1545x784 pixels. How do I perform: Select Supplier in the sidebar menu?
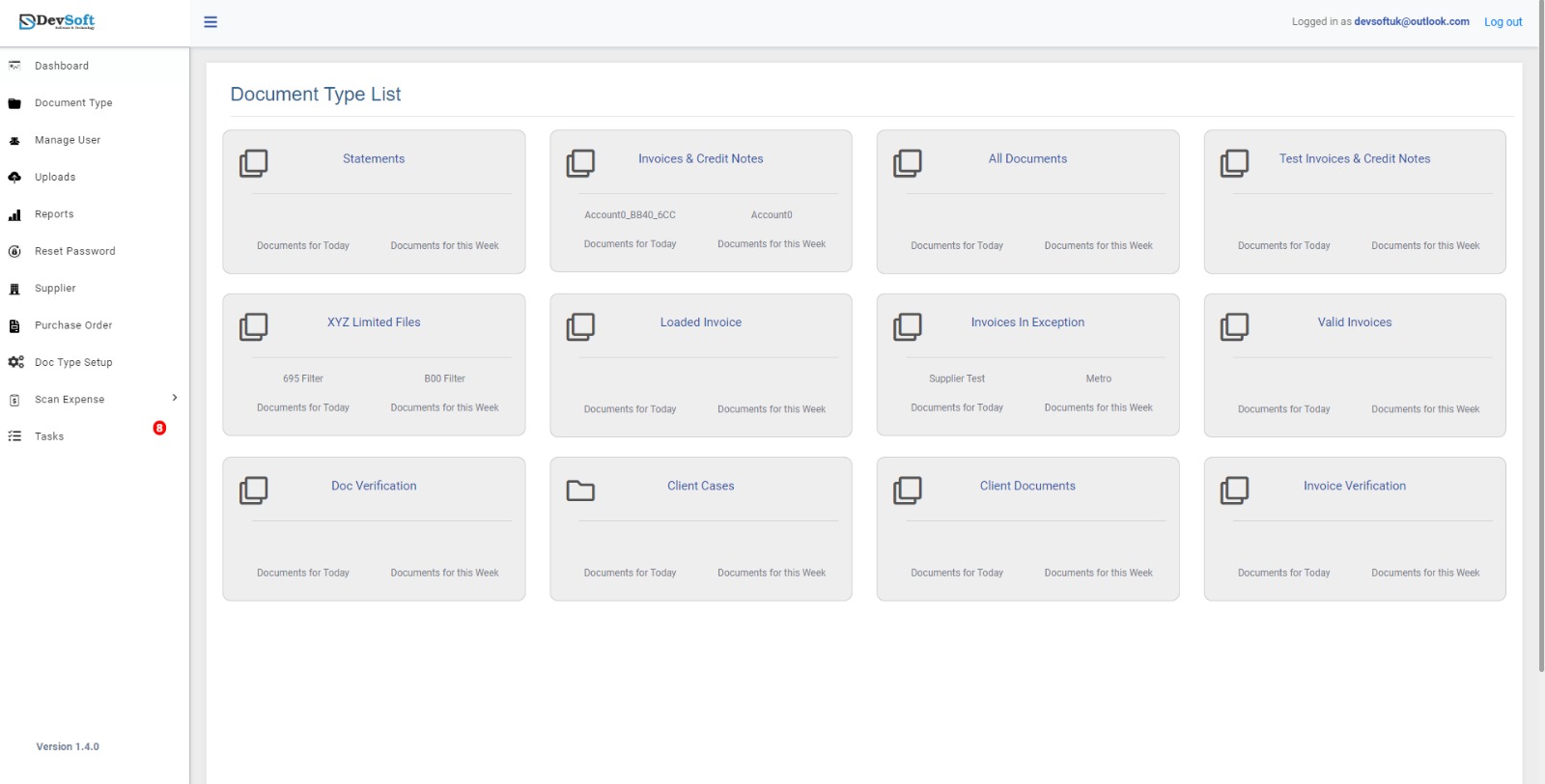click(x=55, y=288)
